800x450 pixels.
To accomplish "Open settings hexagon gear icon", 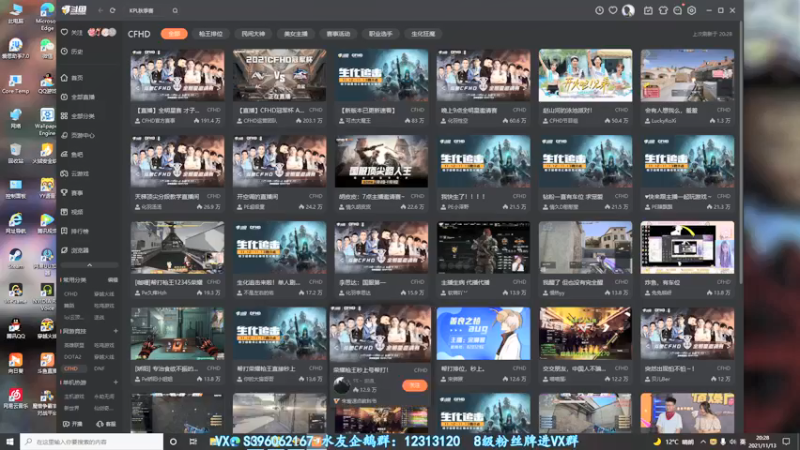I will tap(692, 10).
